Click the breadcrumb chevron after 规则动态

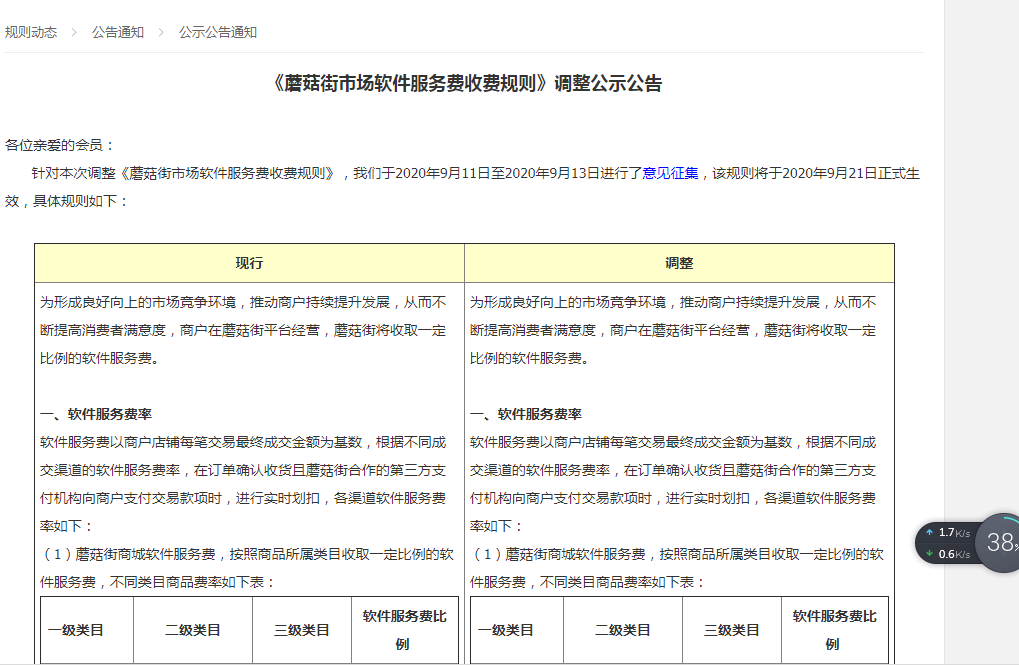[74, 32]
